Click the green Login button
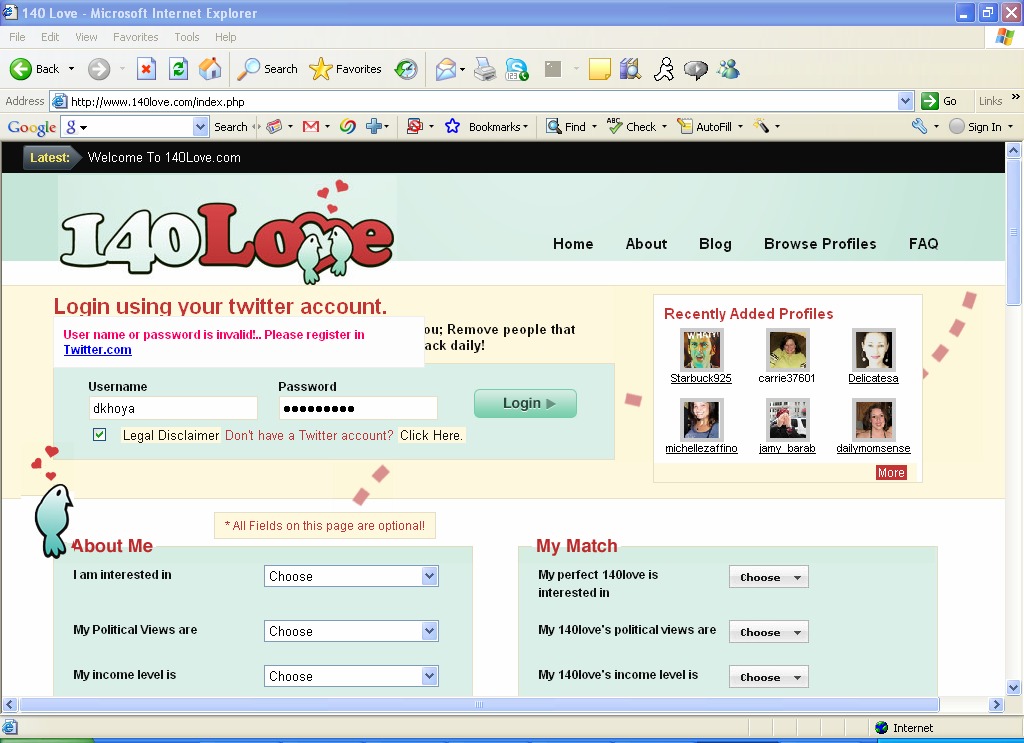Image resolution: width=1024 pixels, height=743 pixels. 525,403
